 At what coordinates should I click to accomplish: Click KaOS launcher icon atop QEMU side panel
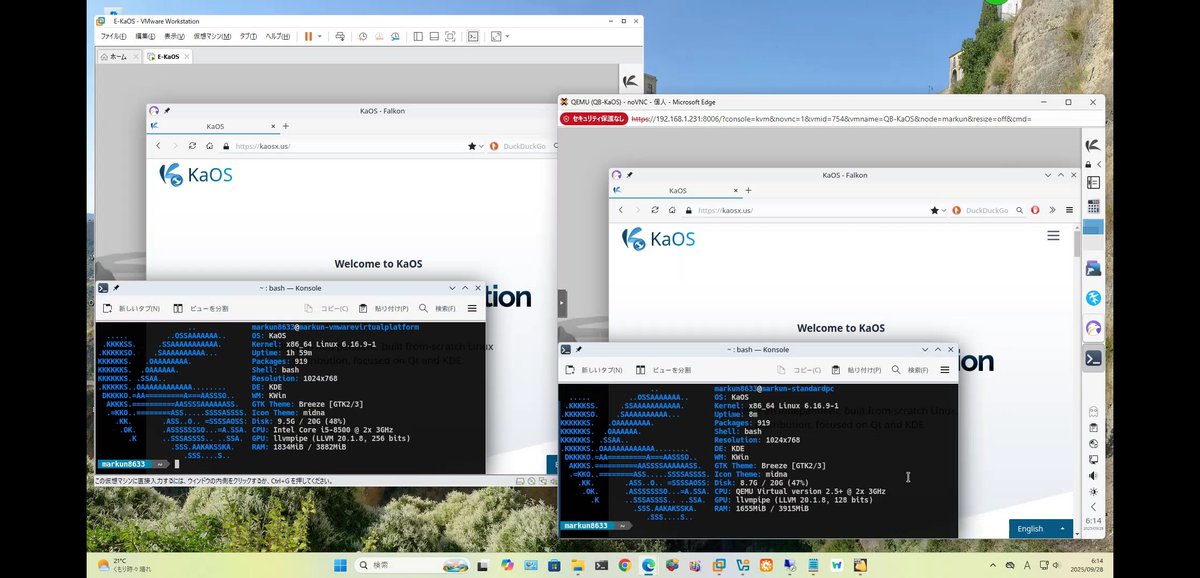click(1093, 144)
